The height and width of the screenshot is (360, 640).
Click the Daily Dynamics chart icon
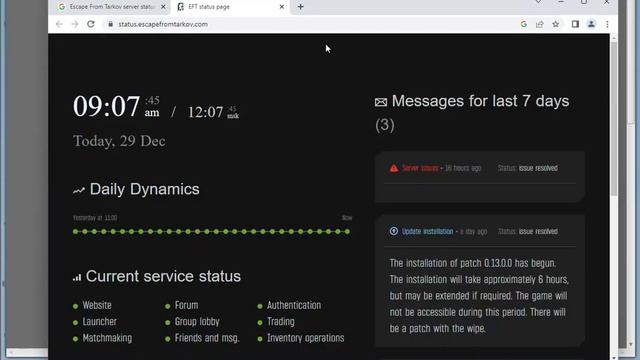[79, 190]
